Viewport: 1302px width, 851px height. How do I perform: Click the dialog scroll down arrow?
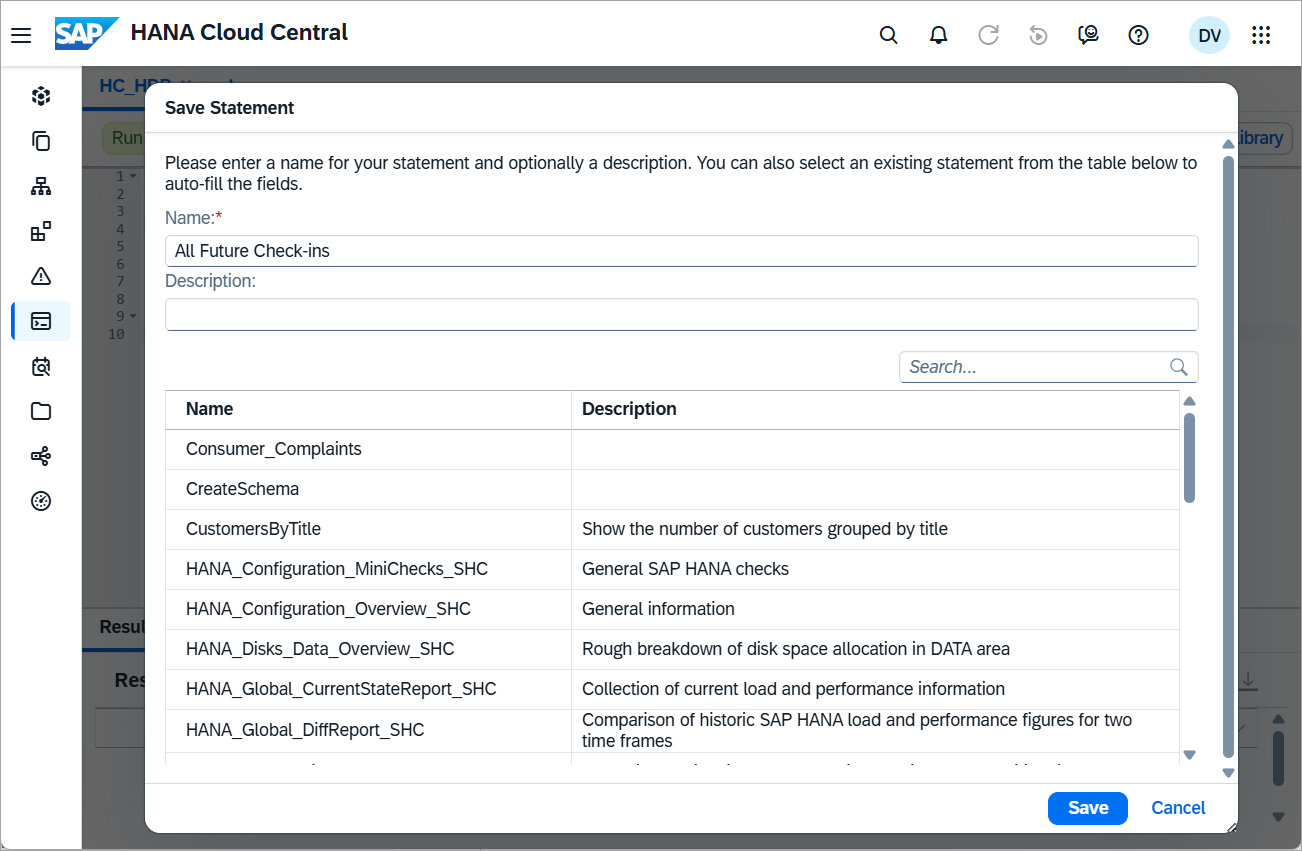(x=1228, y=773)
